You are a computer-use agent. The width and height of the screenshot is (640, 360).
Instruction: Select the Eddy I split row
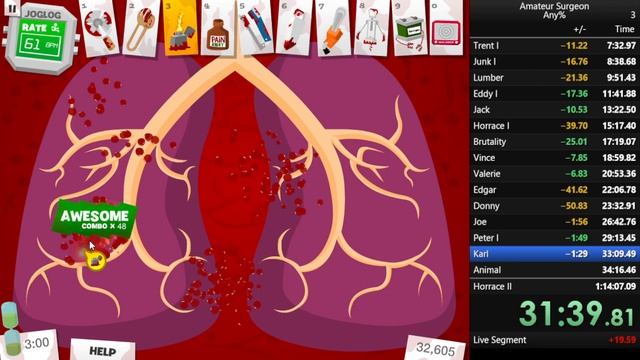pos(555,93)
